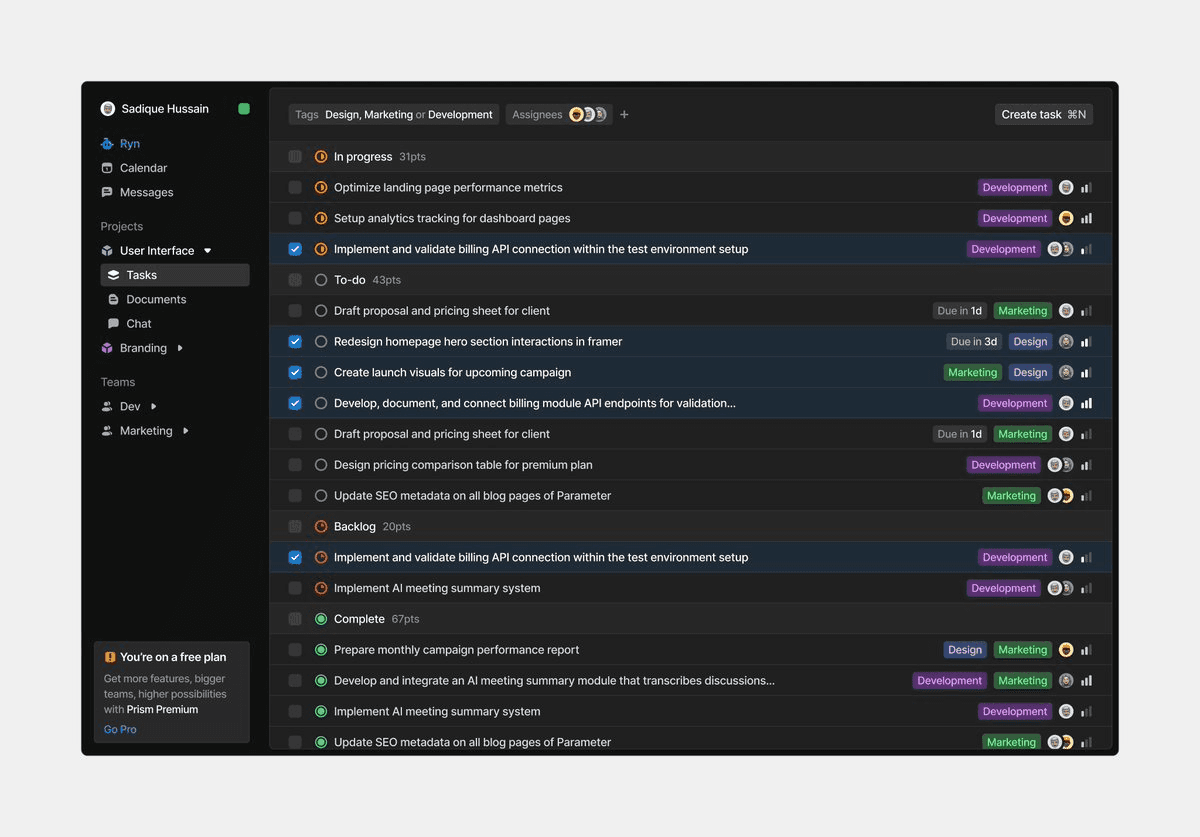Viewport: 1200px width, 837px height.
Task: Uncheck Create launch visuals task checkbox
Action: [295, 372]
